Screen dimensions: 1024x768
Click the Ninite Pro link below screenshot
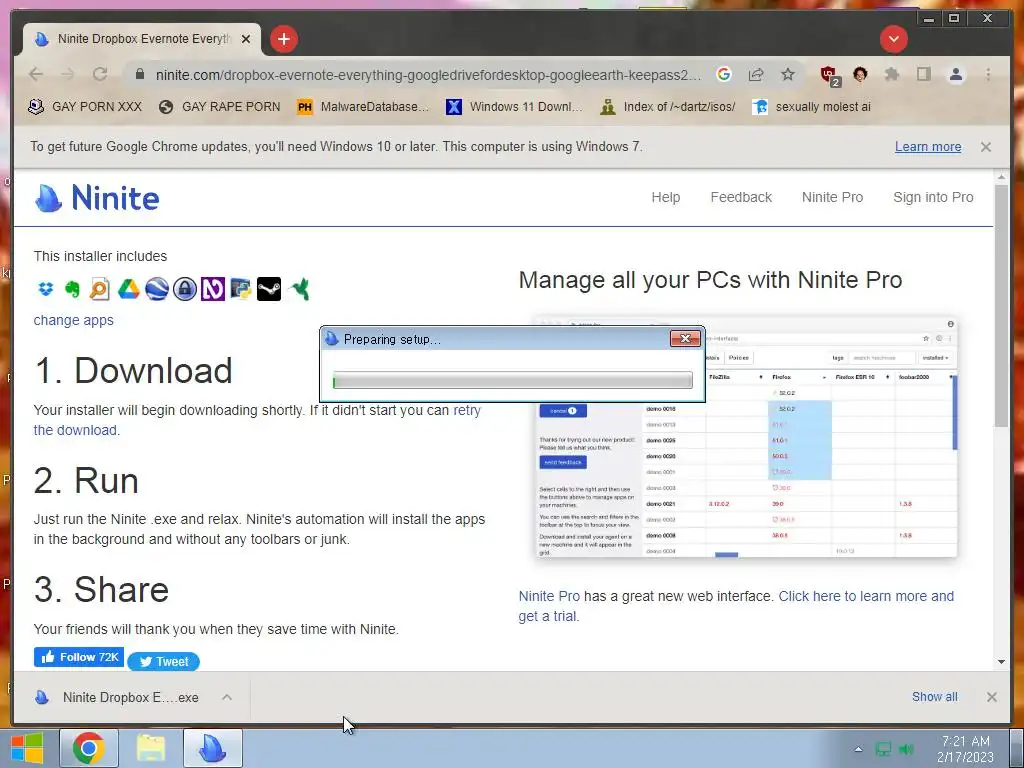549,596
